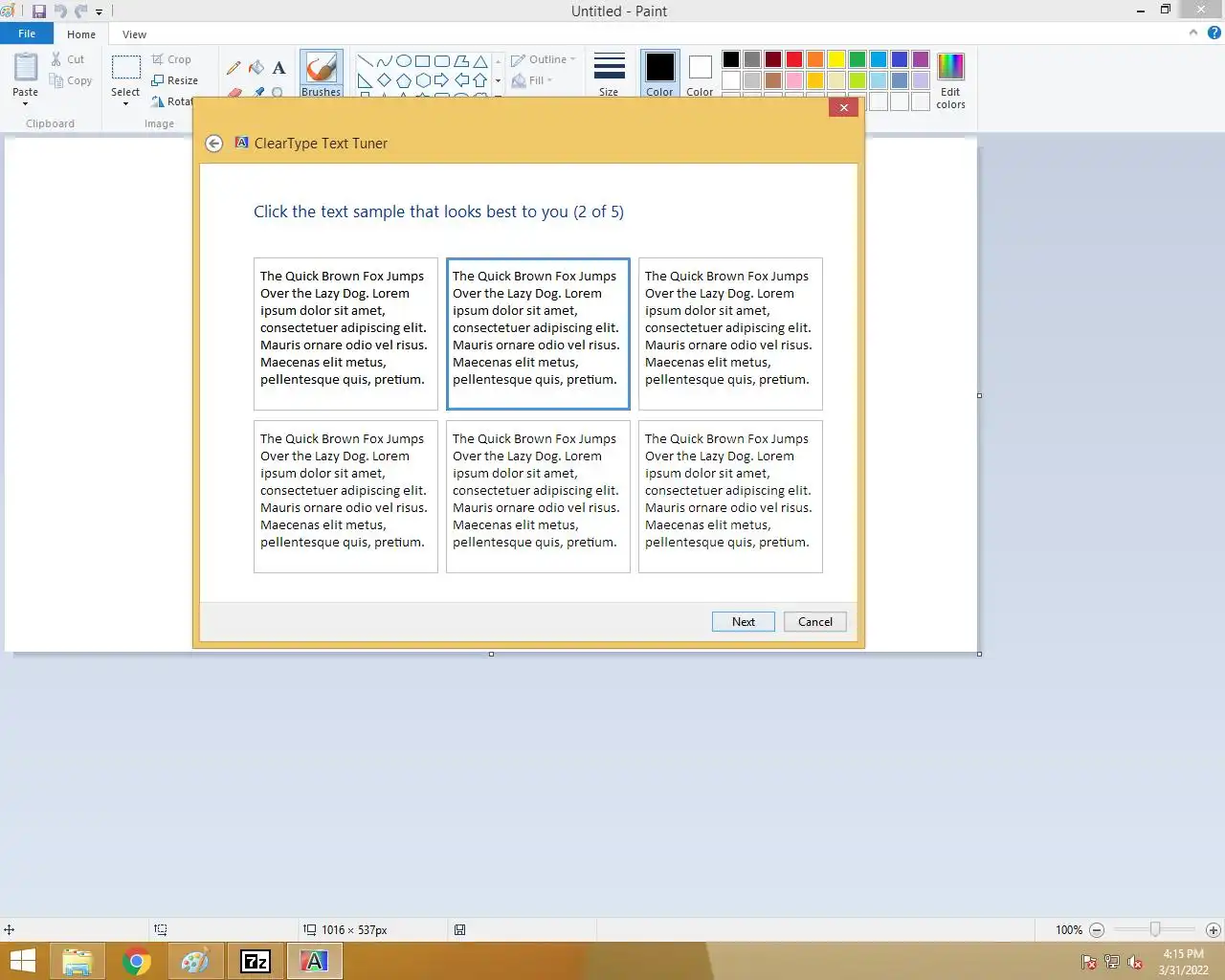
Task: Open the File menu
Action: click(x=27, y=33)
